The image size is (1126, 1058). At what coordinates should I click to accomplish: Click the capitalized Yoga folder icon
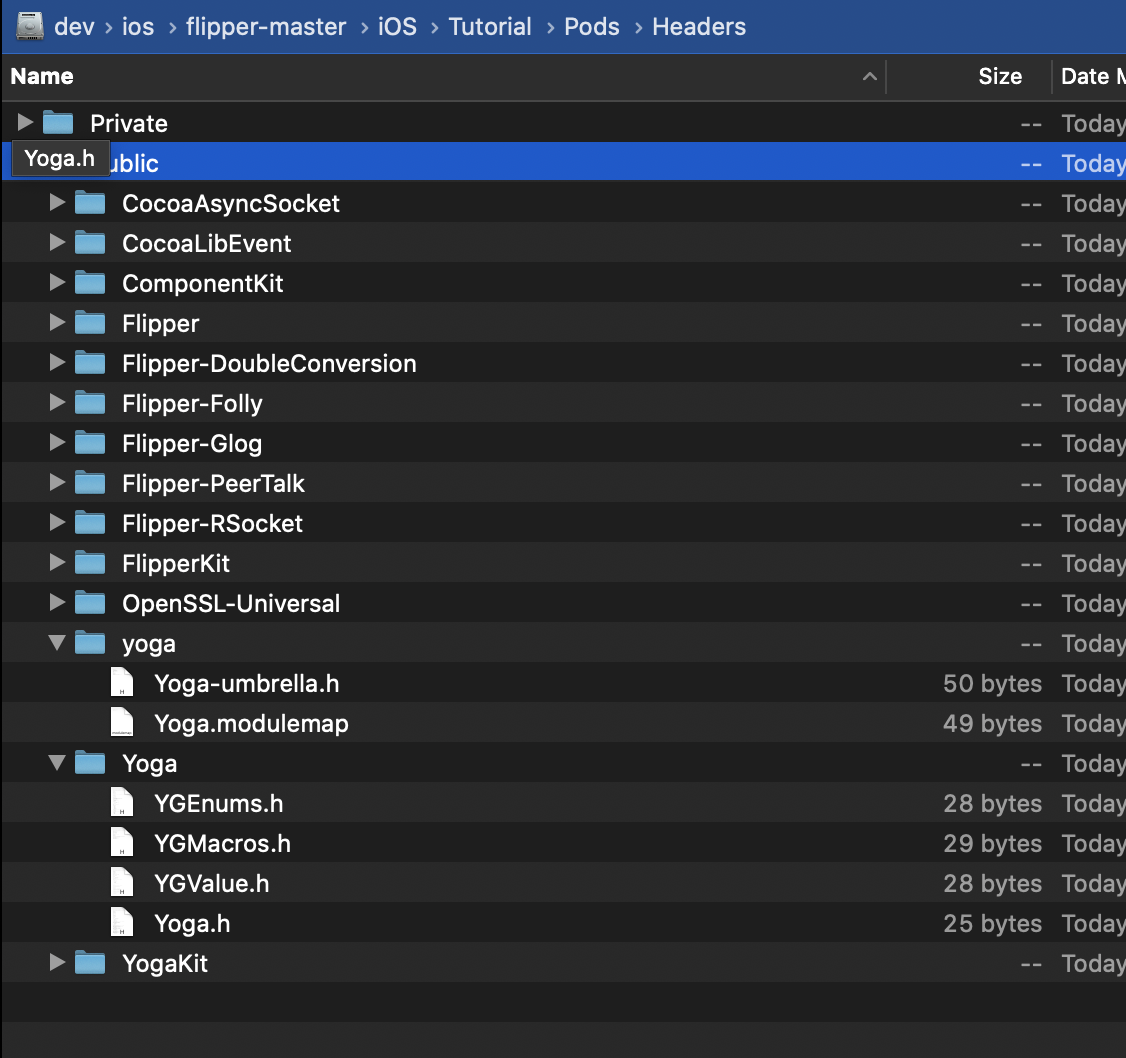90,763
